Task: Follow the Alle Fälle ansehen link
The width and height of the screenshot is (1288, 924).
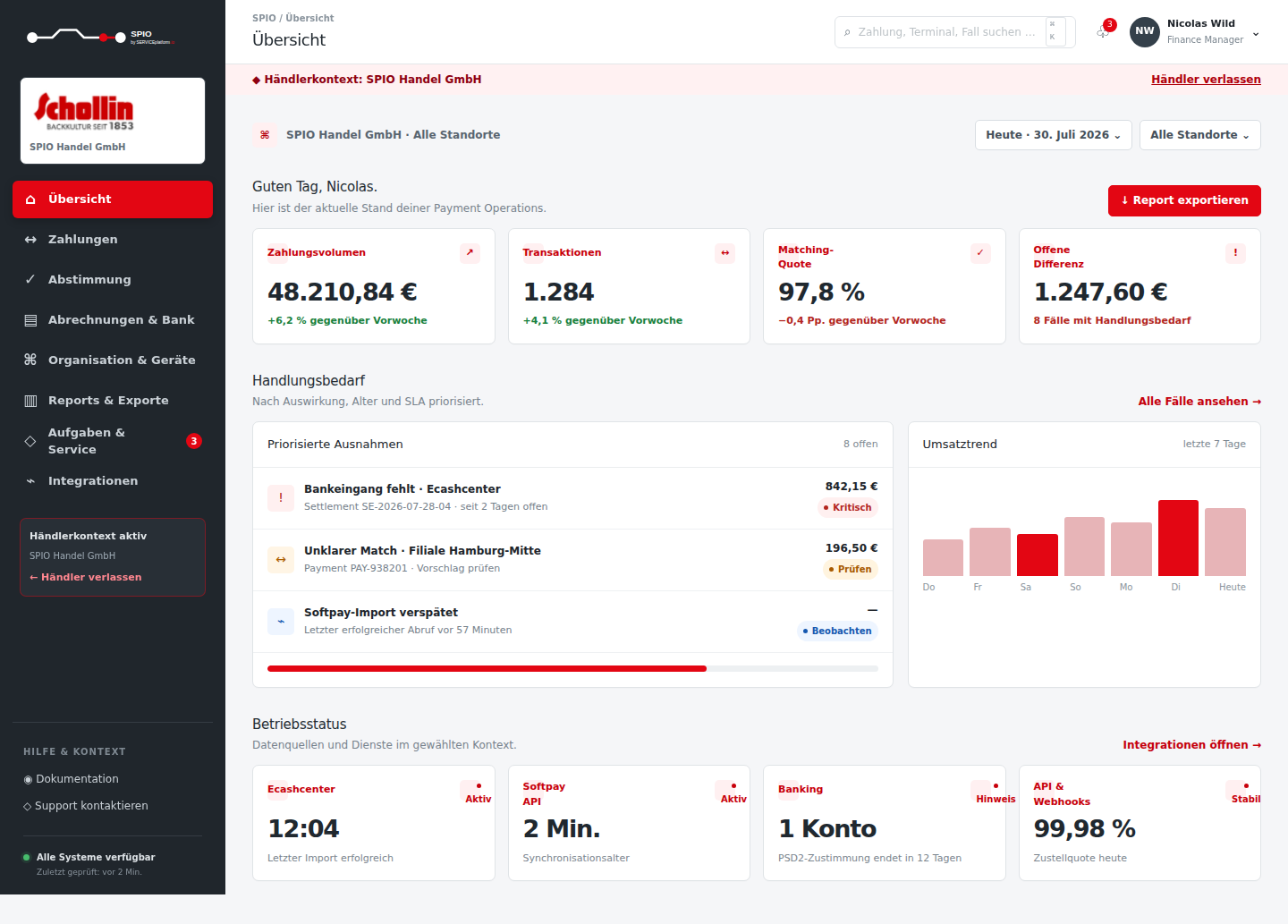Action: click(1199, 402)
